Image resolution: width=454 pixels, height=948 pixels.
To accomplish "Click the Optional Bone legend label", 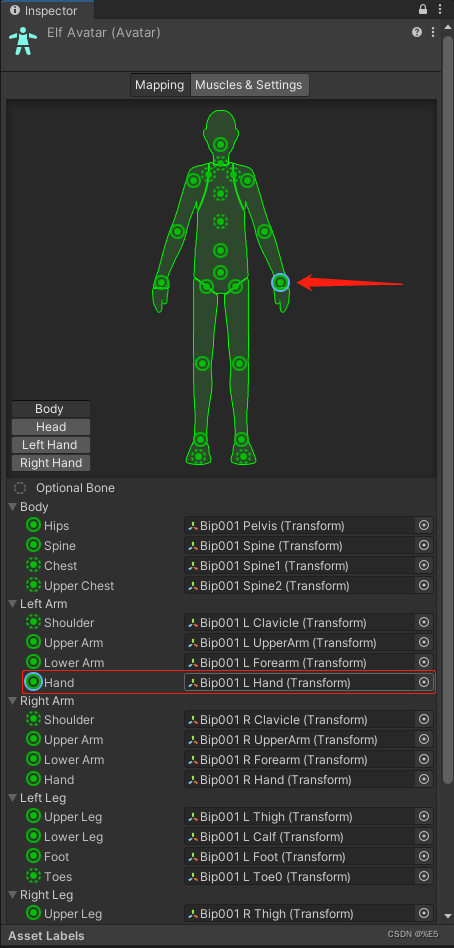I will [x=75, y=488].
